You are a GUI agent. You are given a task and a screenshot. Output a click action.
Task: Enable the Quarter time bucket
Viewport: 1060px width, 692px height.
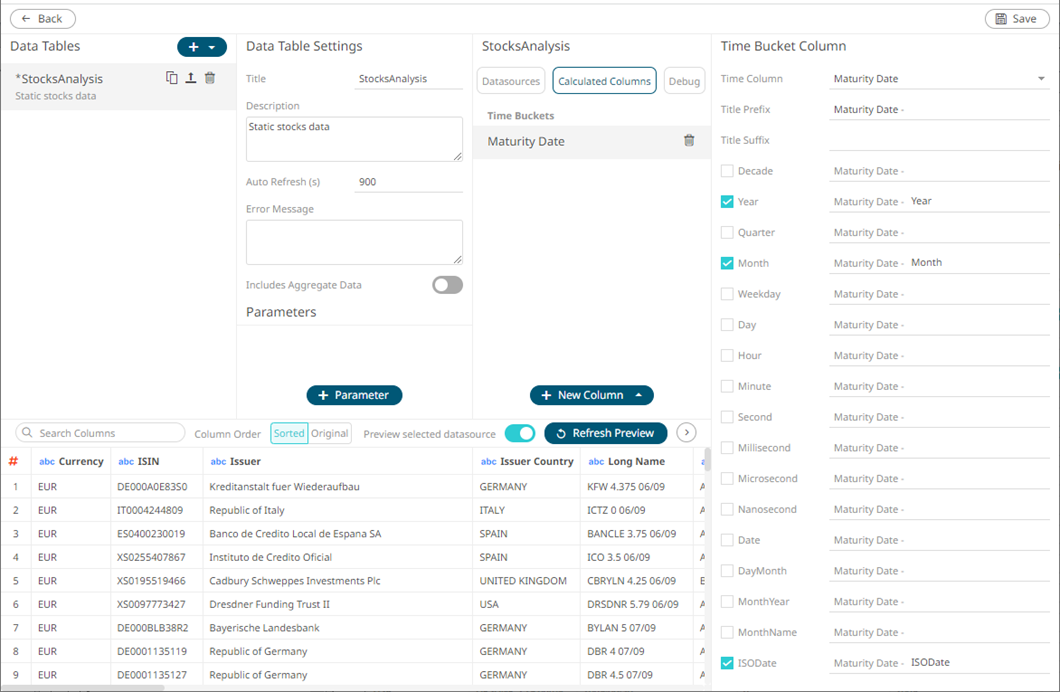(727, 232)
